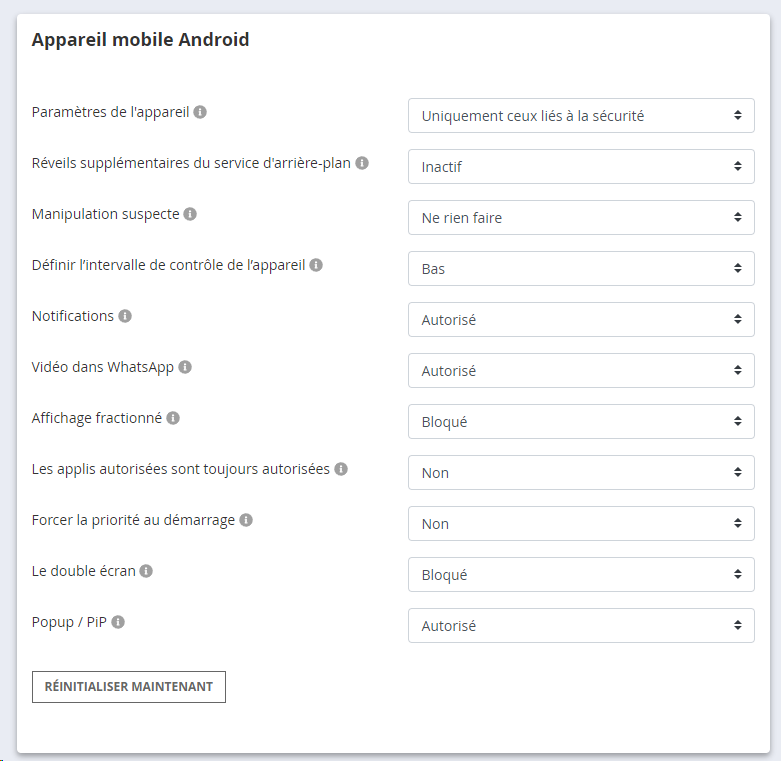The image size is (781, 761).
Task: Click info icon beside Affichage fractionné
Action: 173,418
